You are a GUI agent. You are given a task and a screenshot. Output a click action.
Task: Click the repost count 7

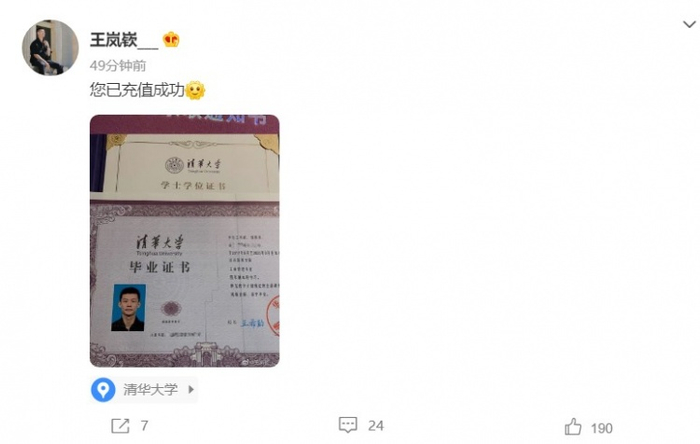(x=144, y=426)
